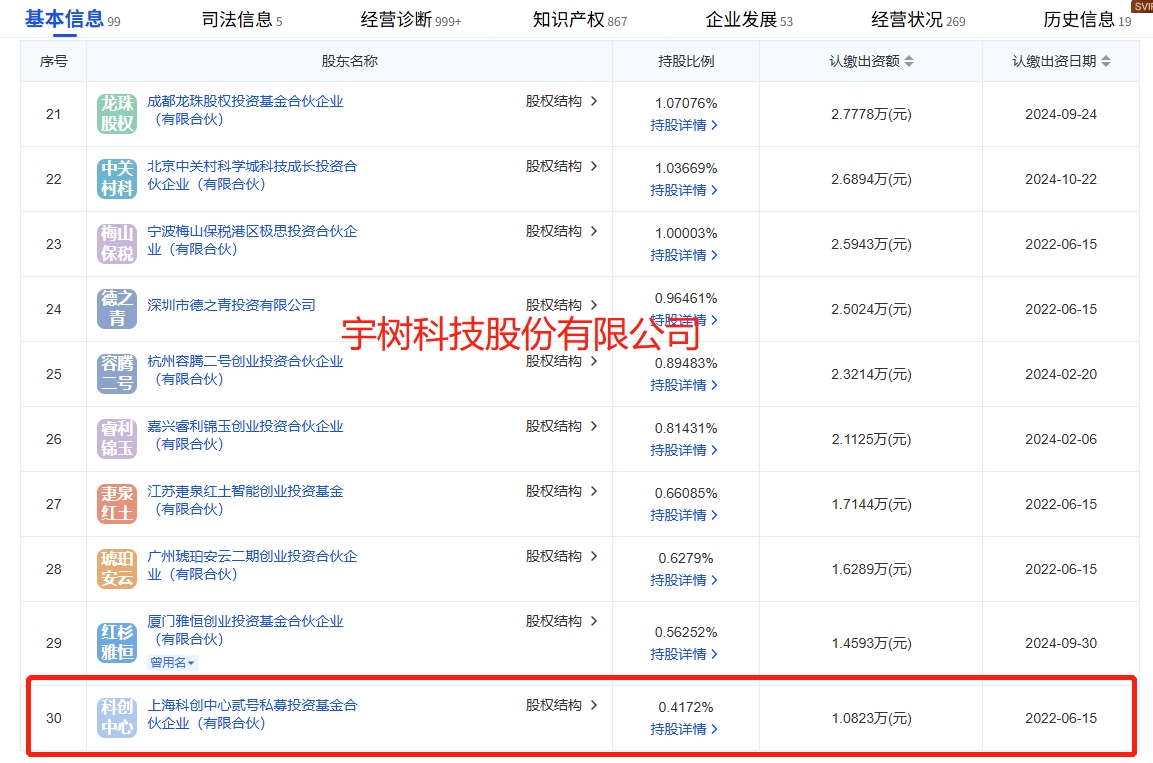View 持股详情 under 0.4172%
Image resolution: width=1153 pixels, height=763 pixels.
click(x=684, y=729)
